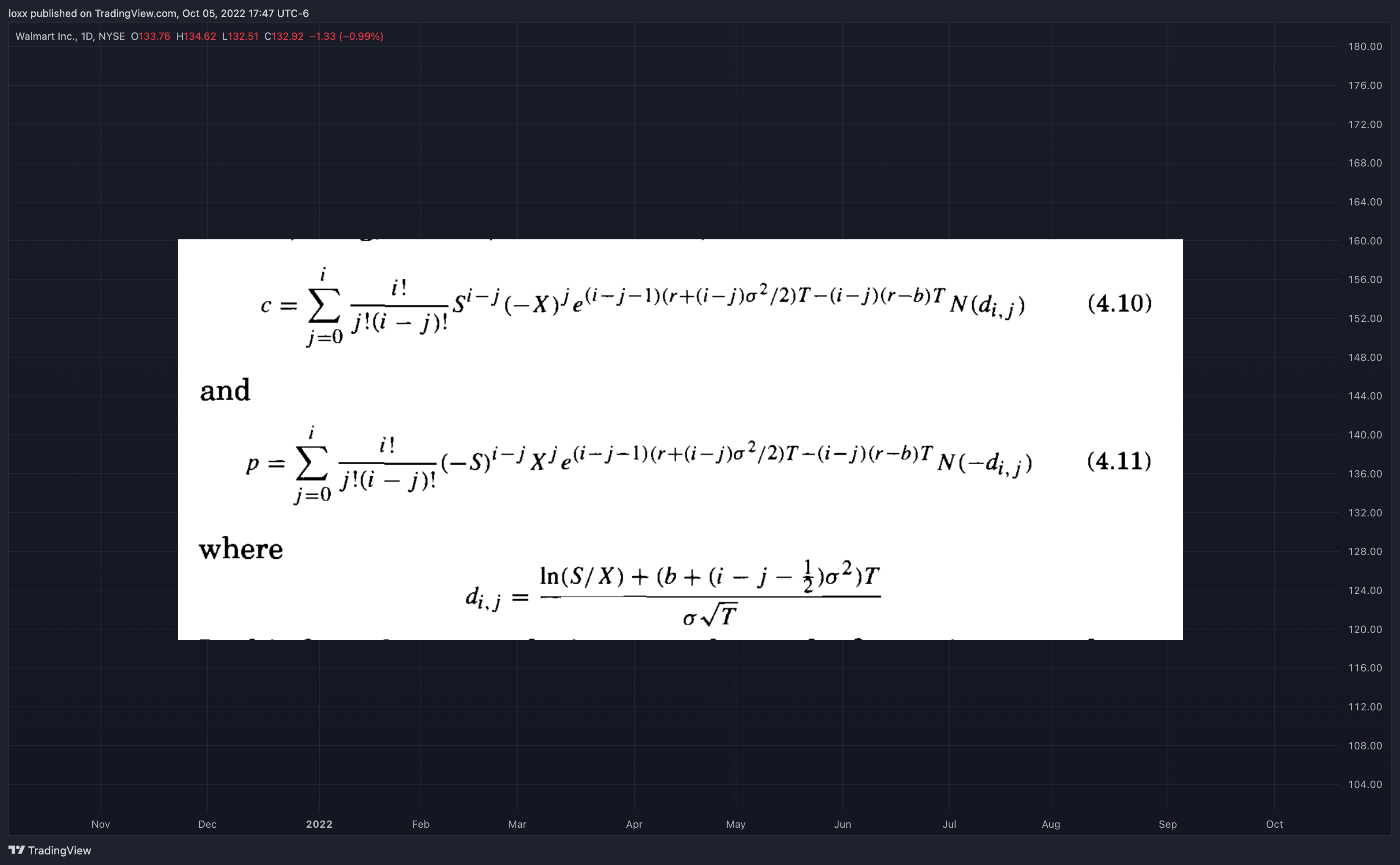Click the call price formula c summation
The image size is (1400, 865).
(643, 307)
